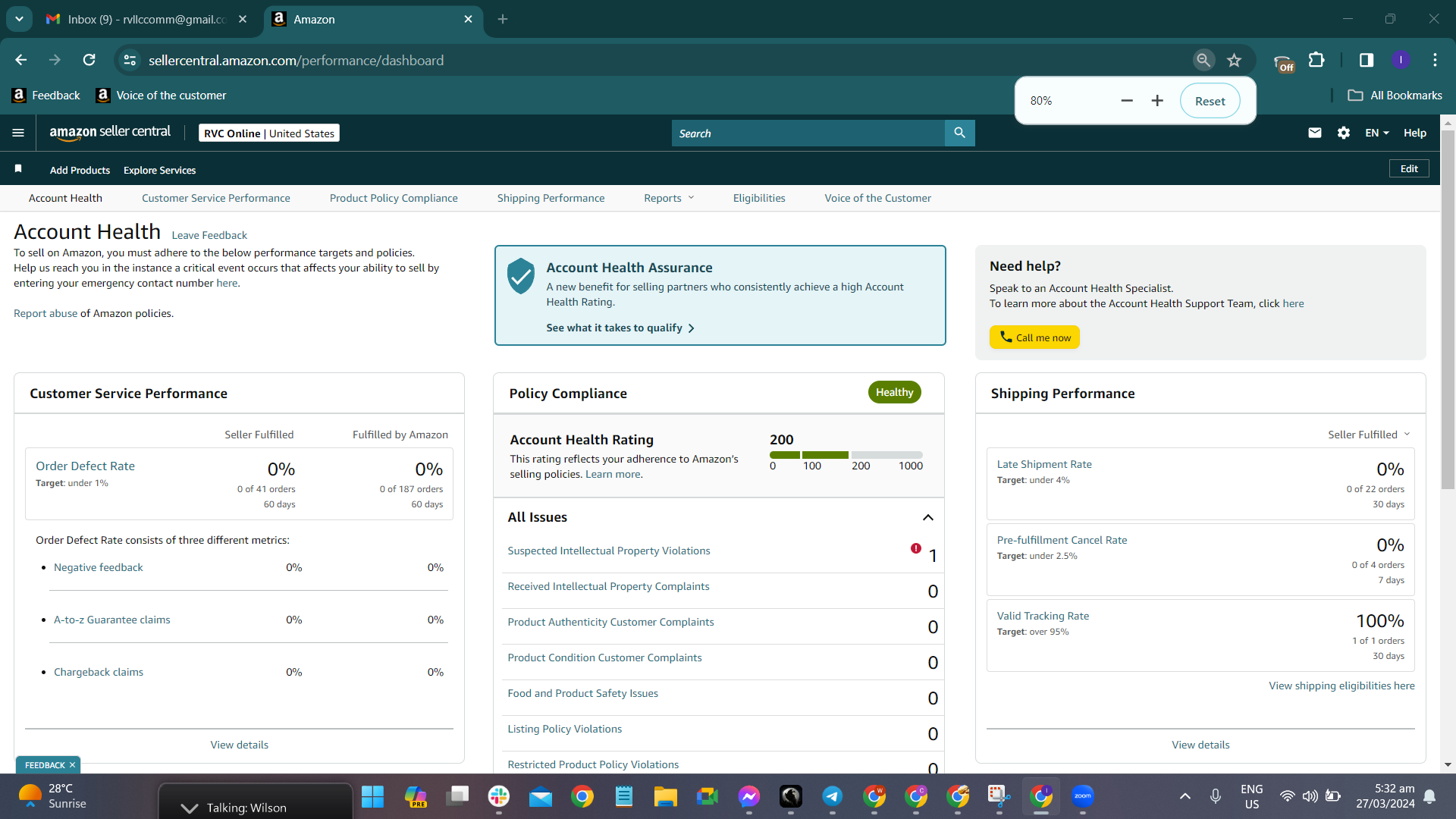Image resolution: width=1456 pixels, height=819 pixels.
Task: Click the zoom out minus icon
Action: point(1127,101)
